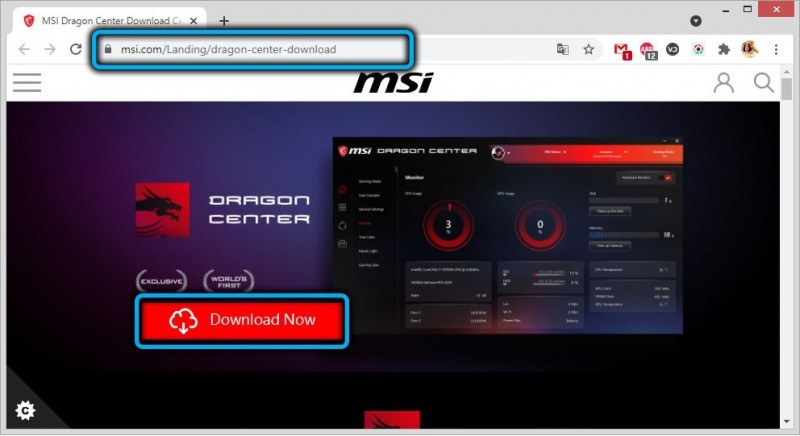
Task: Click the Dragon Center app screenshot
Action: tap(508, 236)
